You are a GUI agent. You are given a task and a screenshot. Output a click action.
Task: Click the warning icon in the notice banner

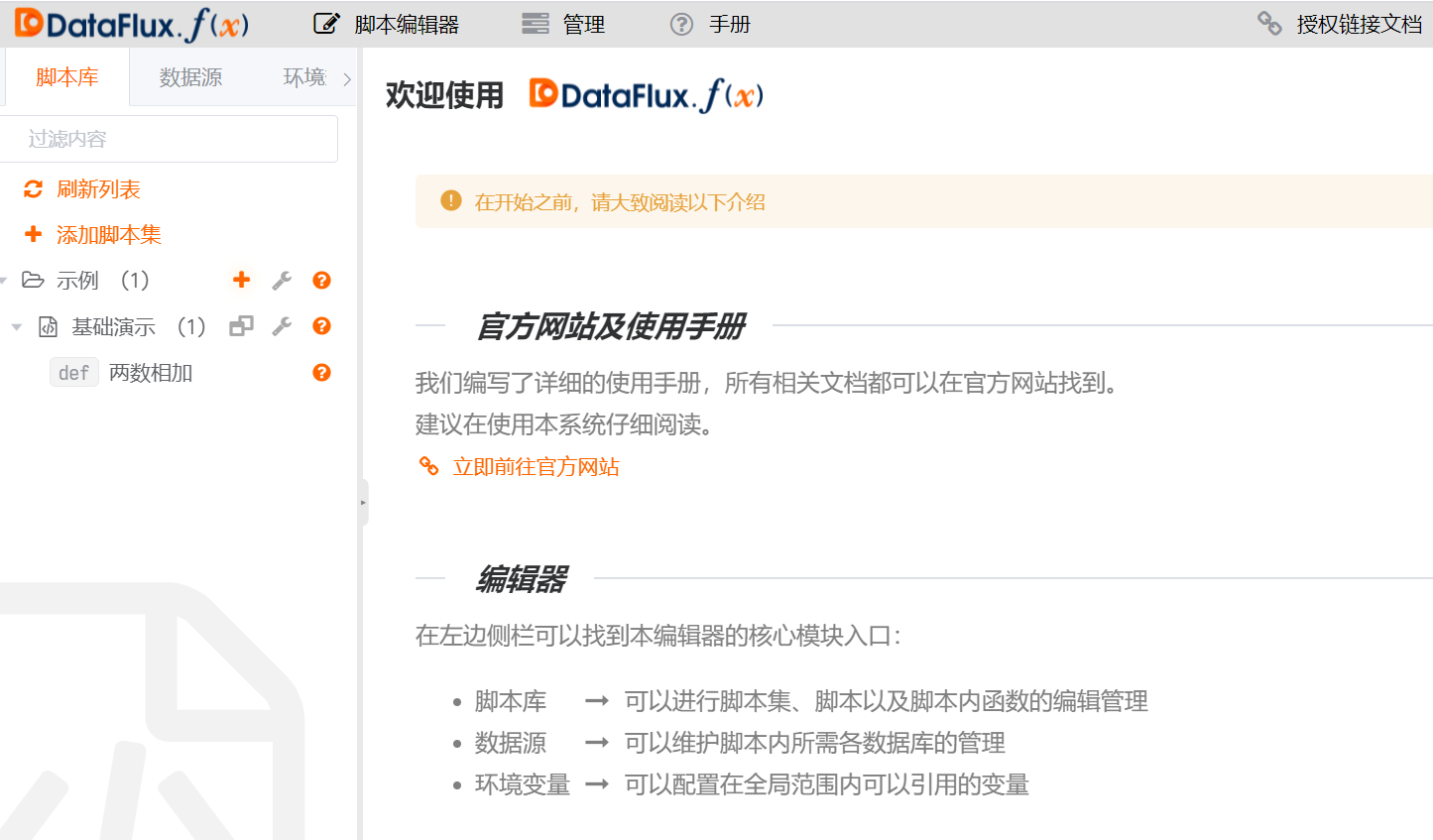click(x=451, y=200)
